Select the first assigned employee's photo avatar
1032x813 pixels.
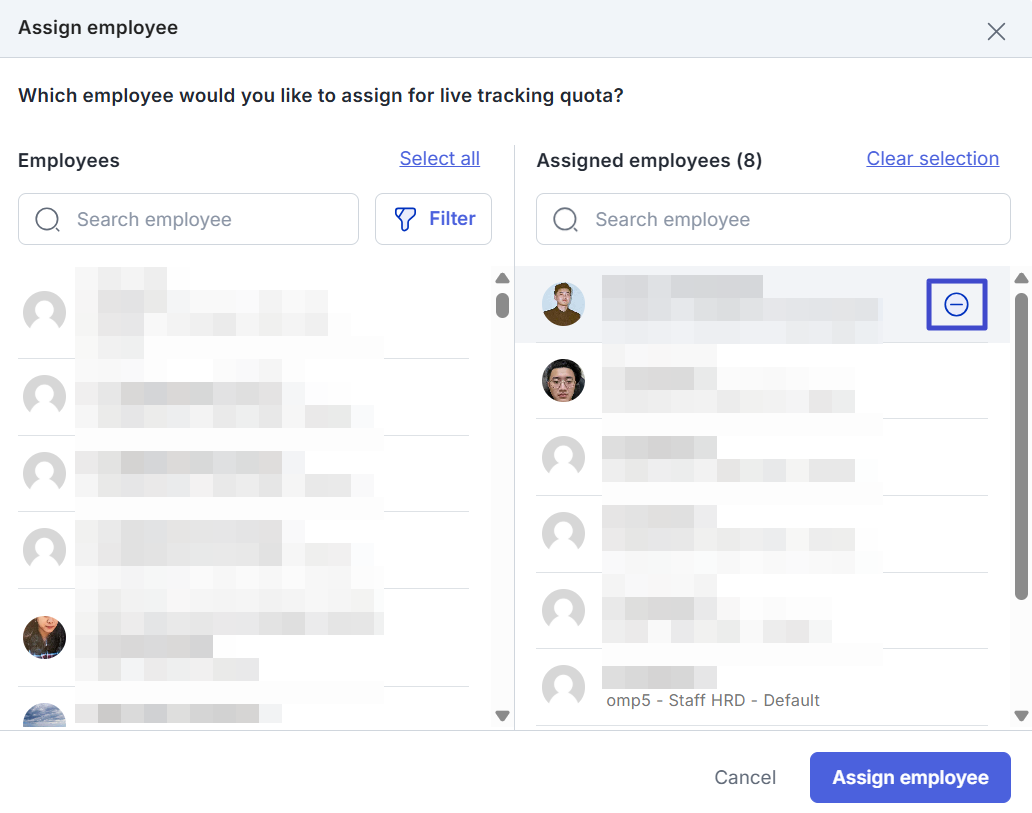[x=563, y=304]
